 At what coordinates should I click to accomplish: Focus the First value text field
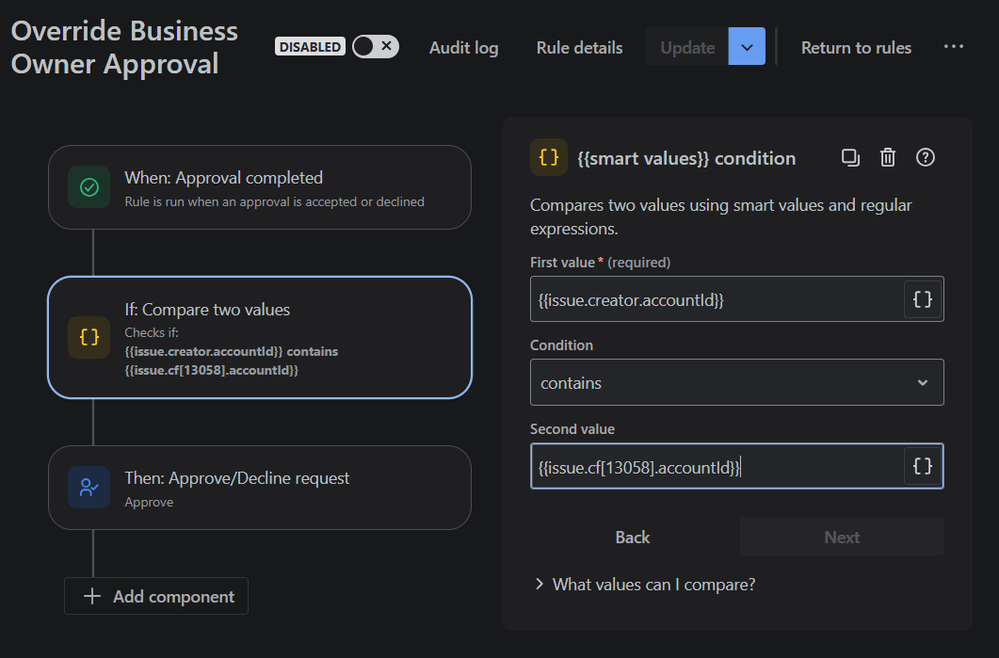coord(715,300)
